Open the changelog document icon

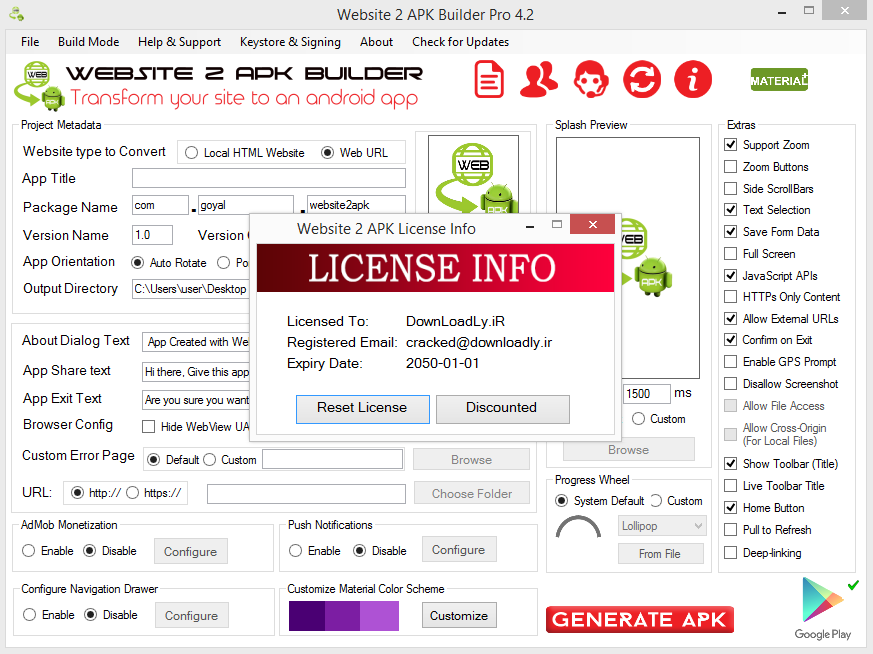point(489,79)
